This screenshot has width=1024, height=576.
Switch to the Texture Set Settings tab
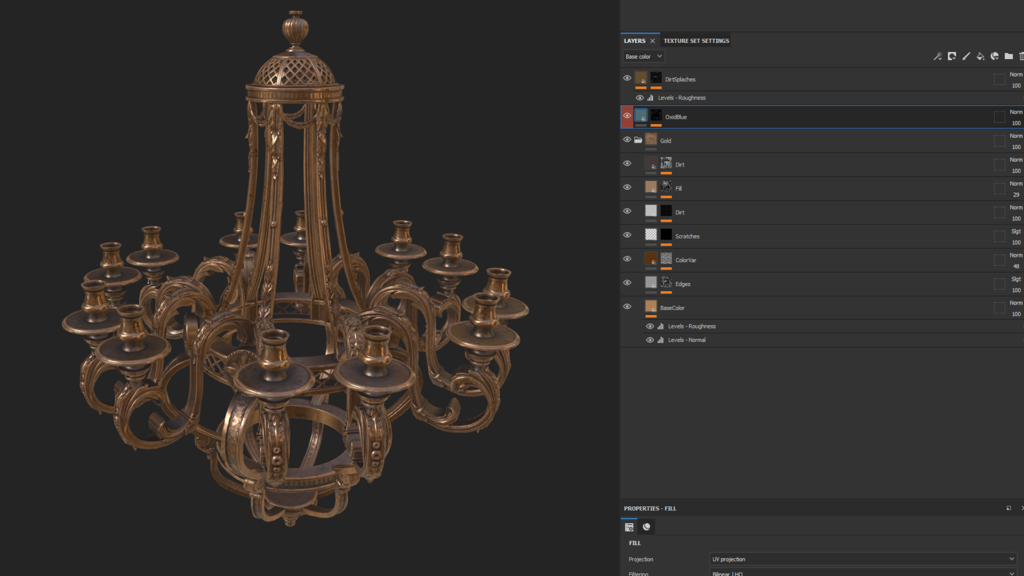coord(695,40)
